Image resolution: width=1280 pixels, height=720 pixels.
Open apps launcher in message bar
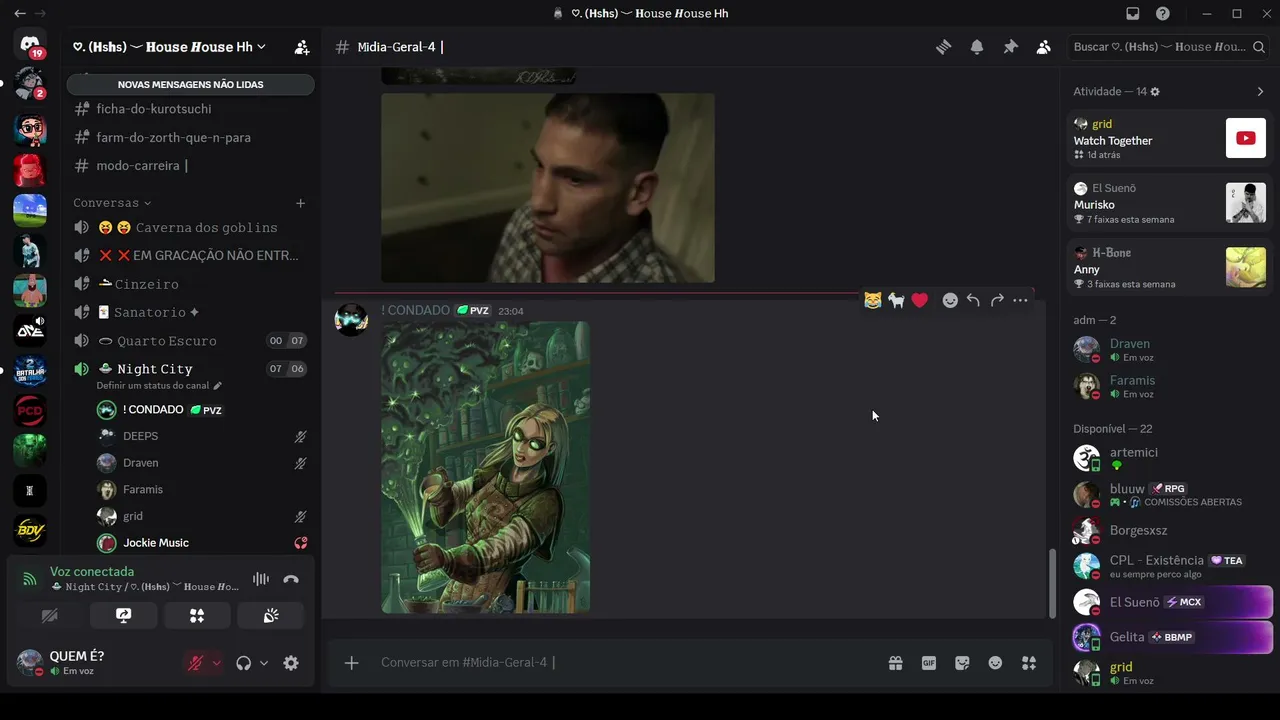coord(1029,663)
